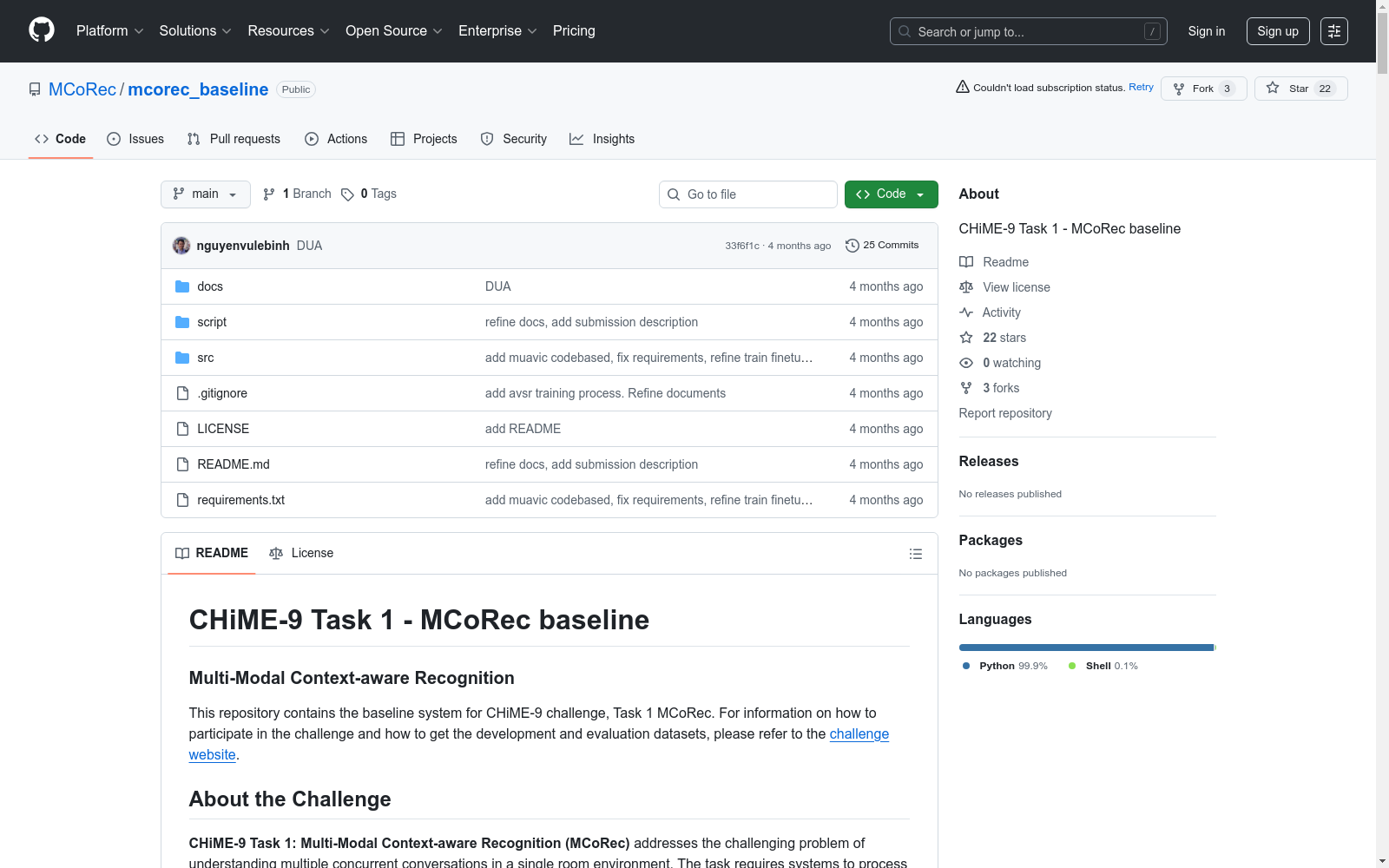Click the magnifier icon in the search box
Screen dimensions: 1389x868
[905, 31]
